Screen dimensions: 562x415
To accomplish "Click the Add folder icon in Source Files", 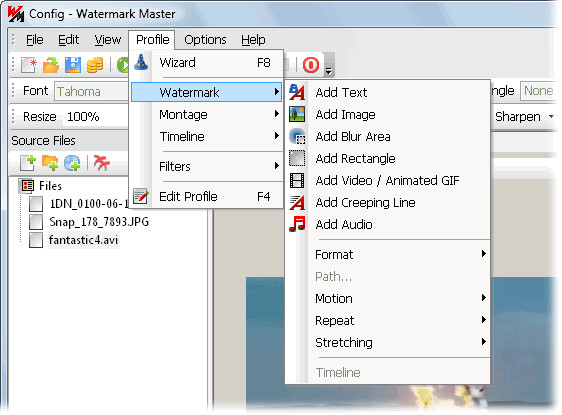I will pos(50,163).
